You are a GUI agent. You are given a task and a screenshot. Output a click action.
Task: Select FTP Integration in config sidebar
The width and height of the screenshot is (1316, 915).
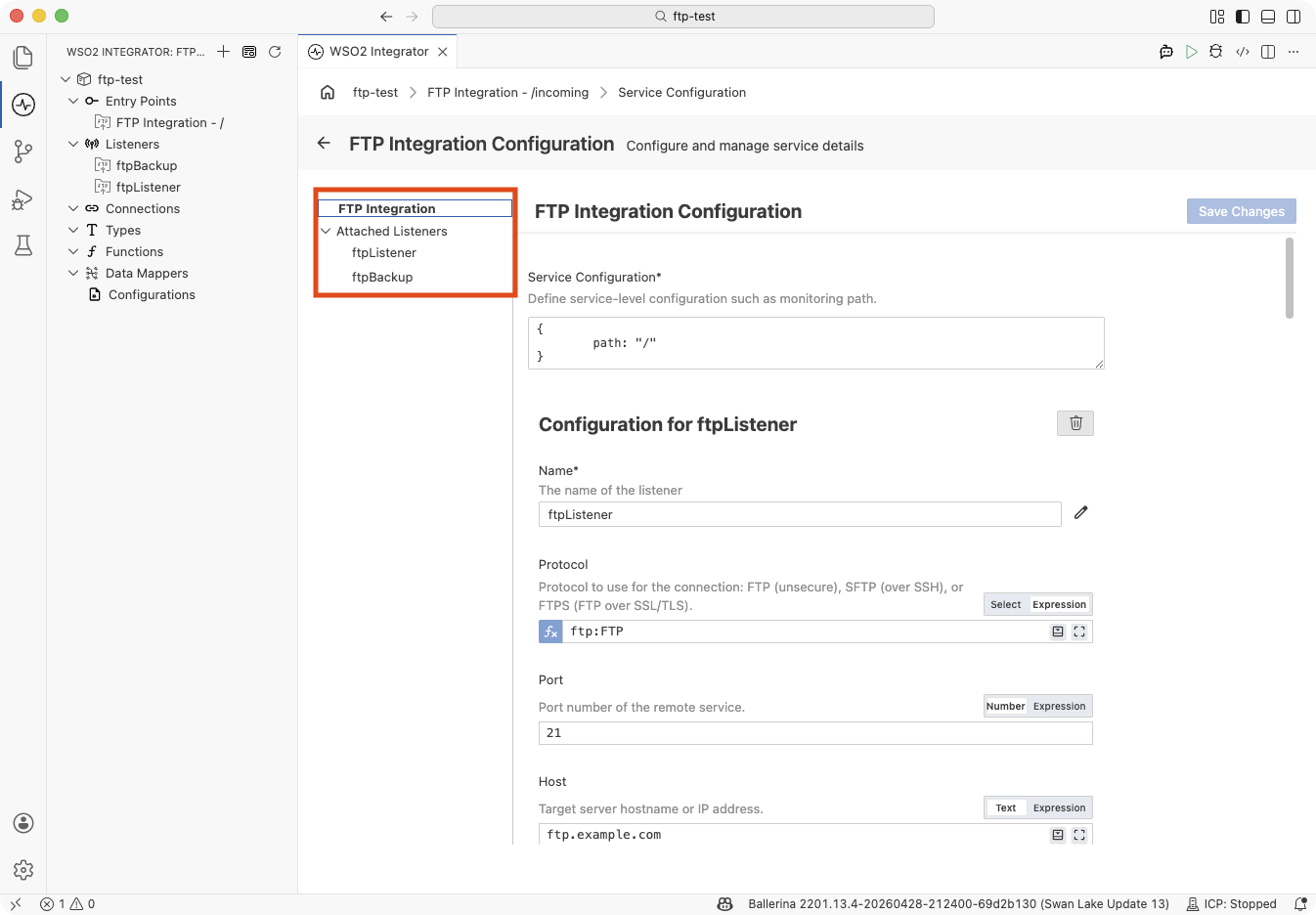coord(415,208)
